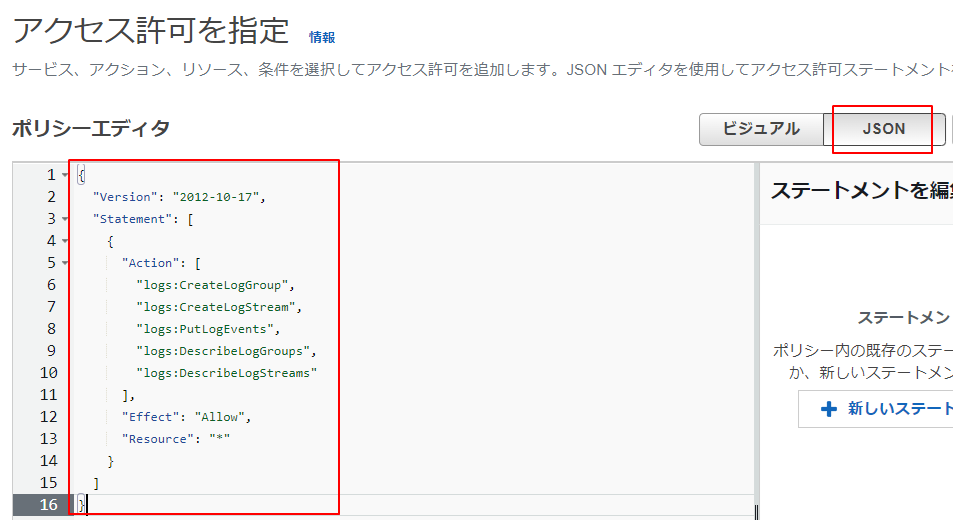Viewport: 953px width, 520px height.
Task: Click the "logs:DescribeLogGroups" action text
Action: (x=226, y=351)
